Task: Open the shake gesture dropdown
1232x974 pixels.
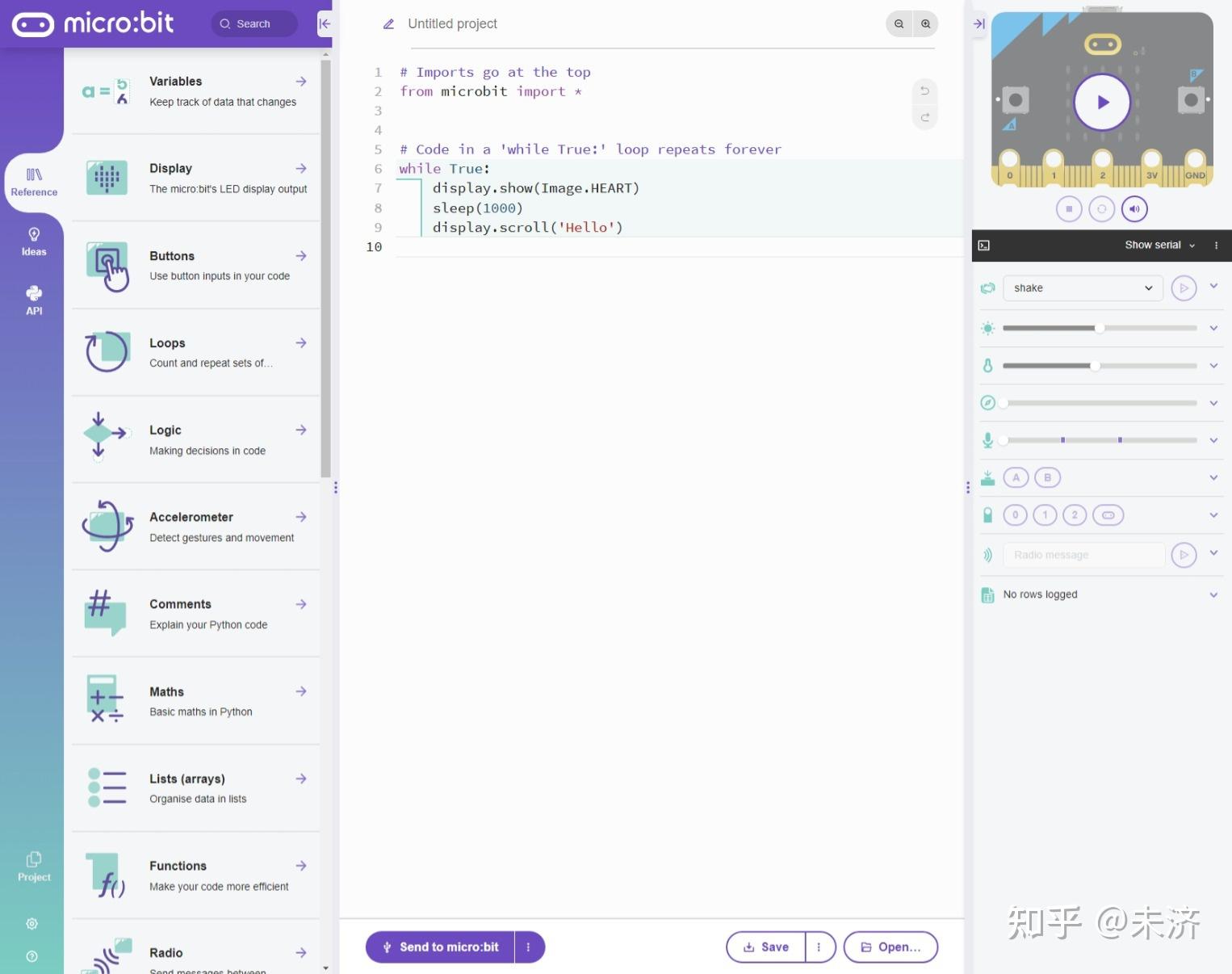Action: [1083, 288]
